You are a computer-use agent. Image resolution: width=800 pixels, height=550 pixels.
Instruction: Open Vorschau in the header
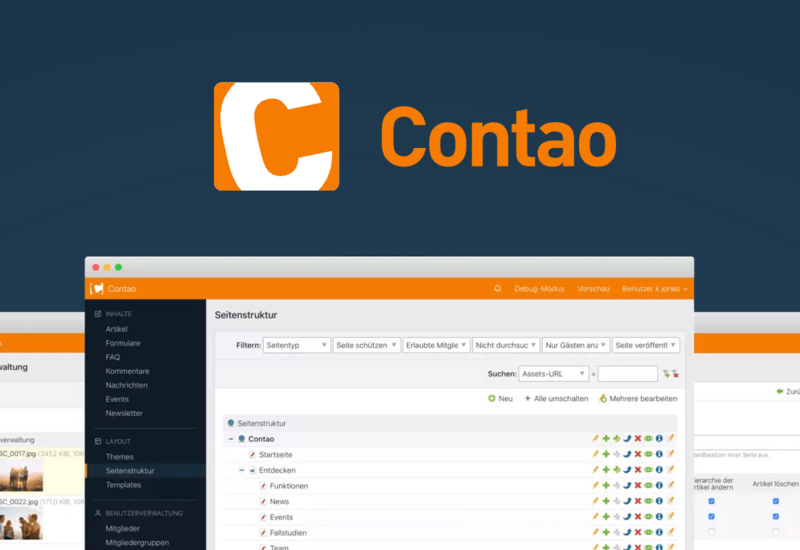pos(593,289)
